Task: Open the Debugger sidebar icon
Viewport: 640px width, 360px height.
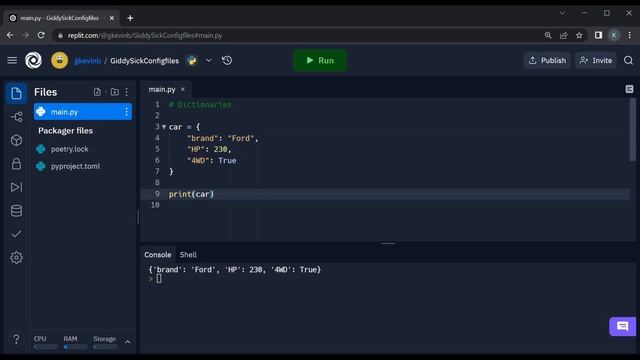Action: coord(16,187)
